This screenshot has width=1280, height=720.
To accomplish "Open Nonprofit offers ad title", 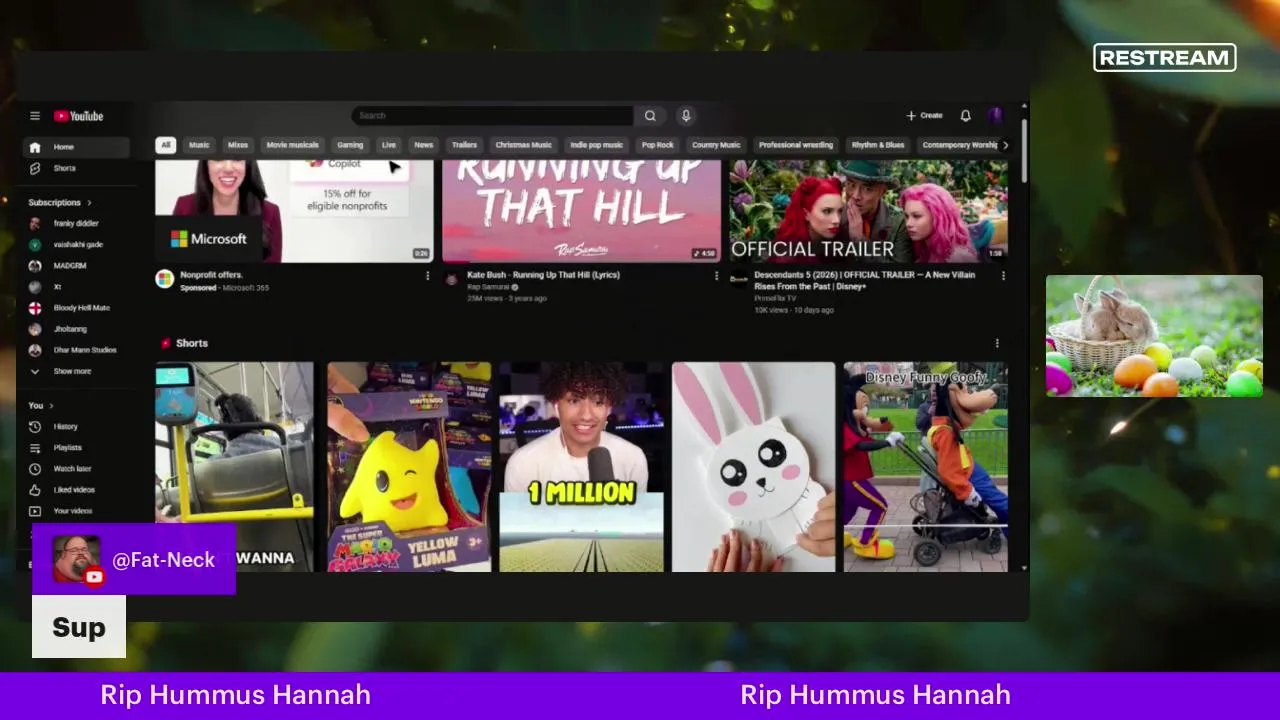I will pyautogui.click(x=212, y=275).
